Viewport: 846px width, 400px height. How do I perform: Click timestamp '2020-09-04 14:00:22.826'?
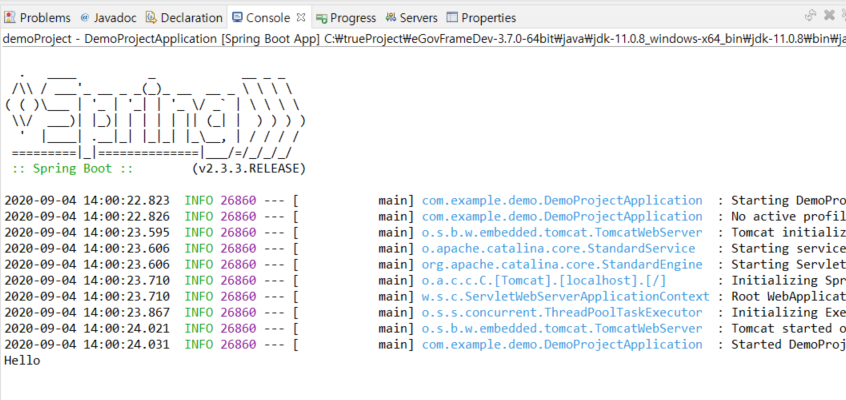click(x=87, y=216)
